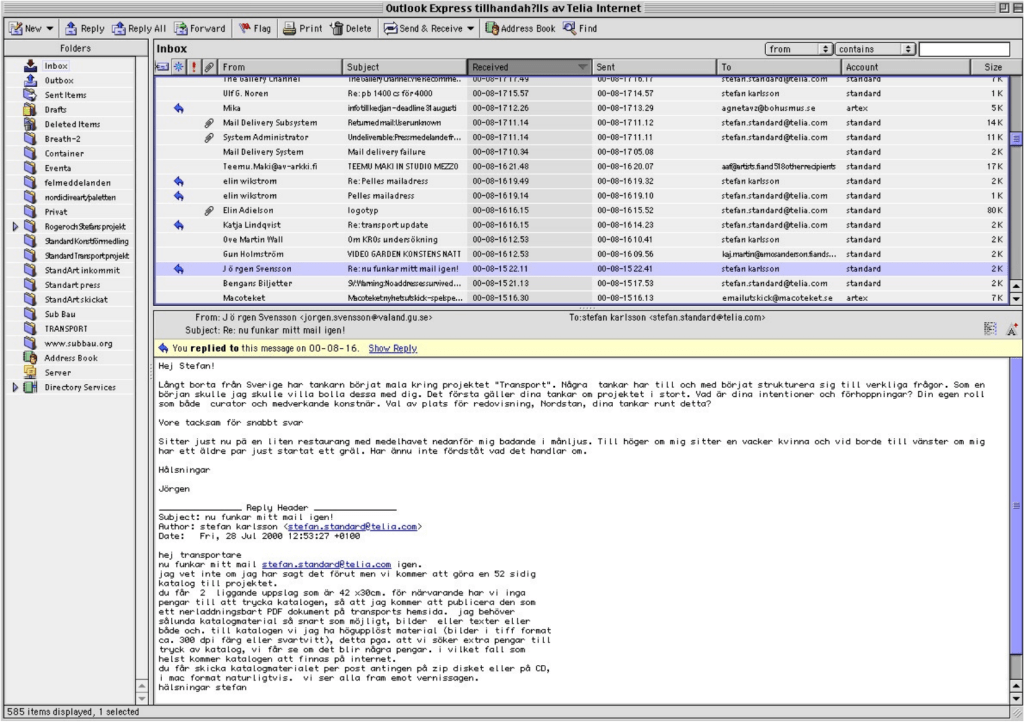Viewport: 1024px width, 723px height.
Task: Expand the Roger och Stefans projekt folder
Action: (15, 227)
